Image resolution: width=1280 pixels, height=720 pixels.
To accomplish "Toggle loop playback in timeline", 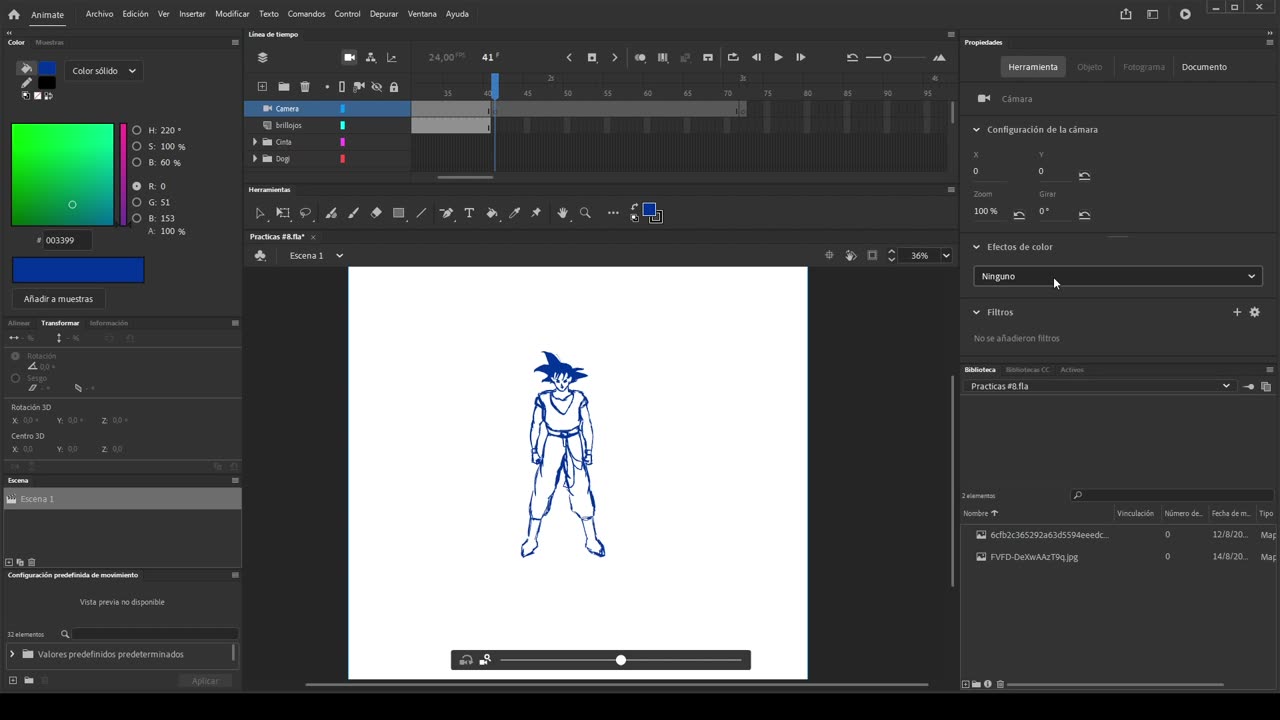I will pos(733,57).
